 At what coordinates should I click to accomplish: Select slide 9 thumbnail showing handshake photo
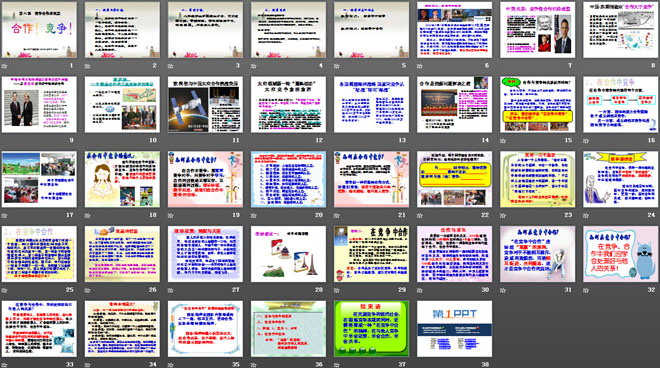point(39,104)
